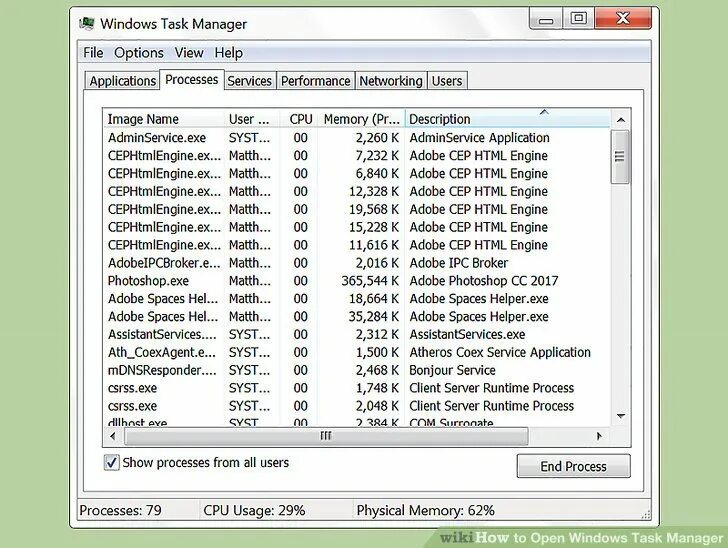
Task: Open the Options menu
Action: click(139, 52)
